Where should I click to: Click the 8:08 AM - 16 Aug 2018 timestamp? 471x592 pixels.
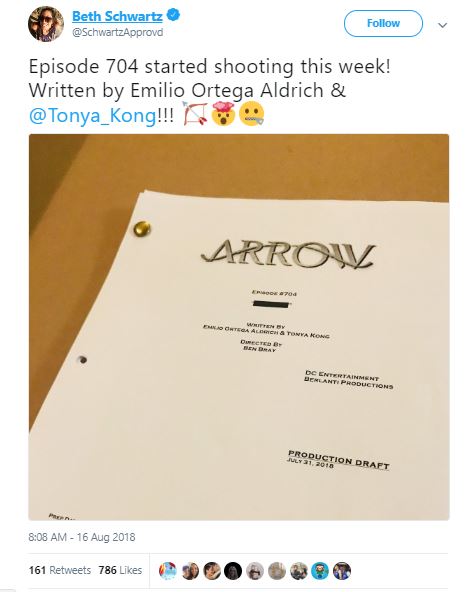(82, 537)
